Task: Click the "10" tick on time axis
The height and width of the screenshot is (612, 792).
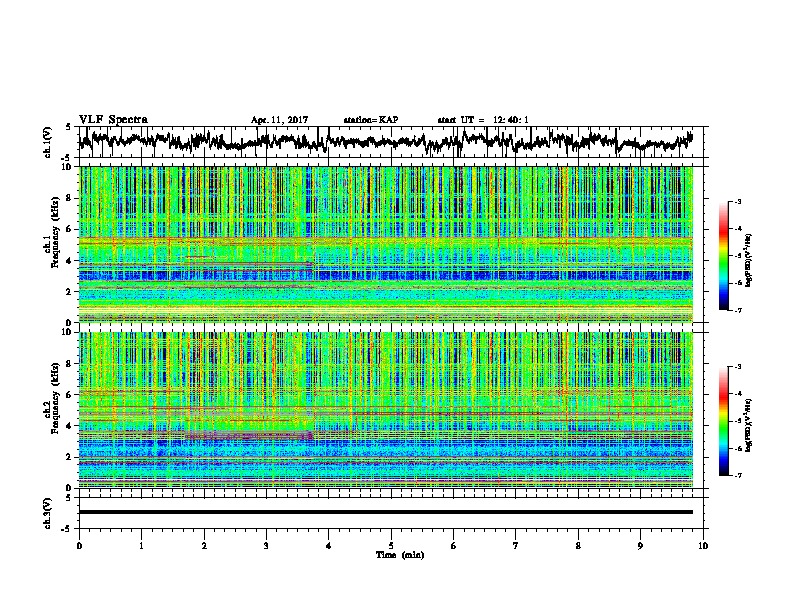Action: coord(703,546)
